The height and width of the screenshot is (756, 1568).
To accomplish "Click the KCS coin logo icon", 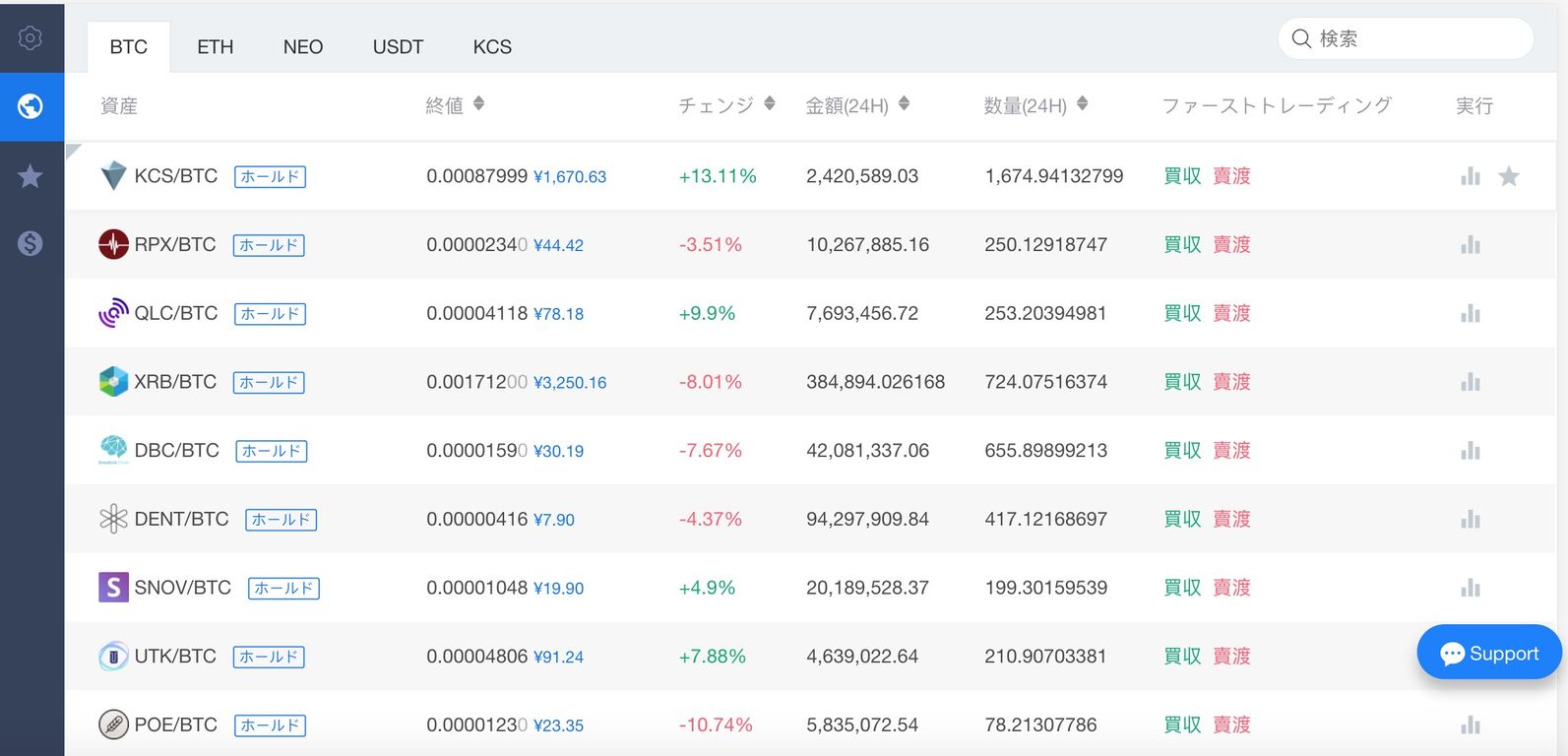I will [114, 176].
